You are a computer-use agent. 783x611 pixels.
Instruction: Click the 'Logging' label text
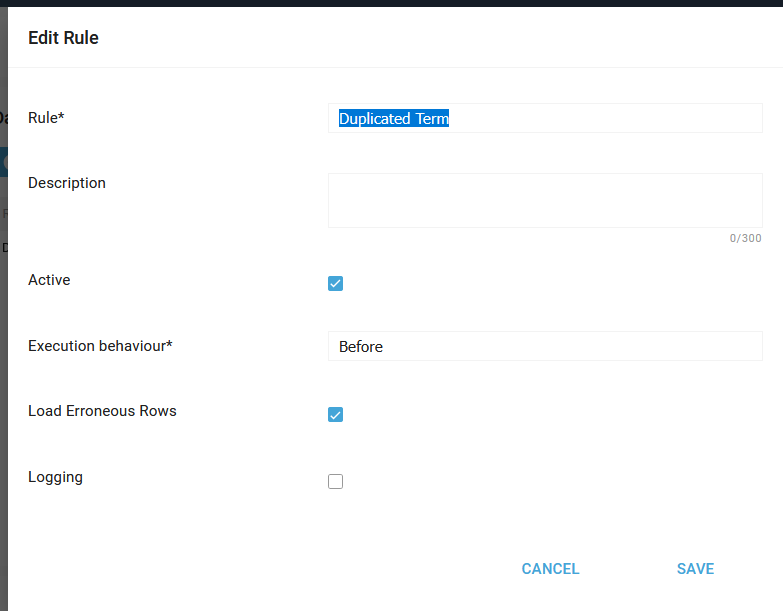(55, 477)
